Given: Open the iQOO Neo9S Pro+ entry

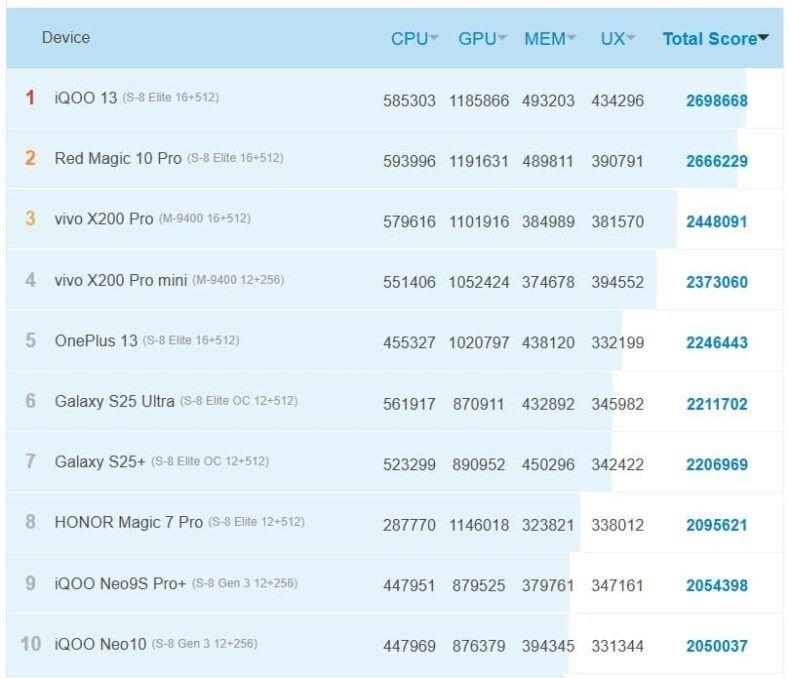Looking at the screenshot, I should [x=120, y=583].
